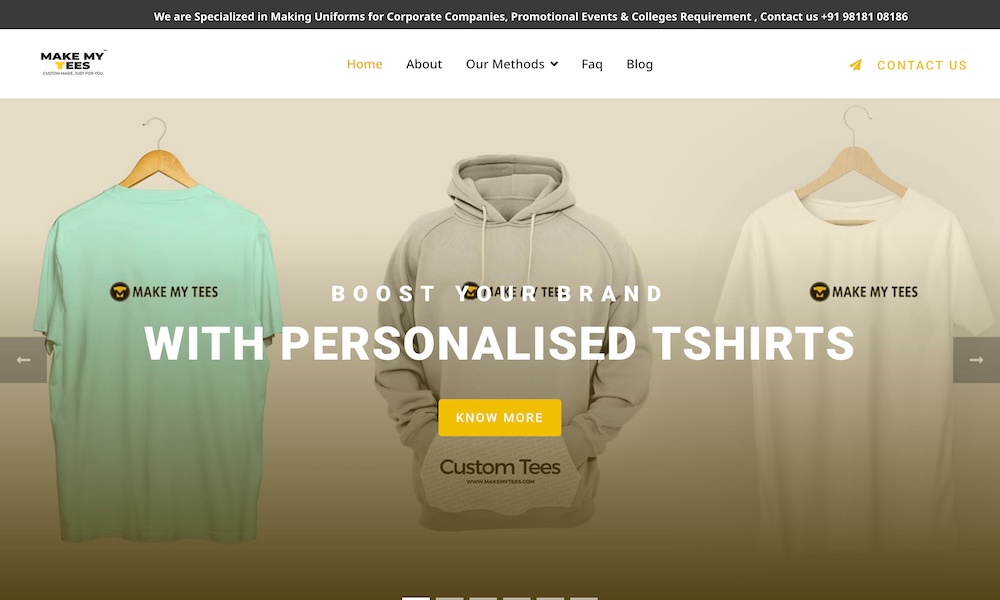Viewport: 1000px width, 600px height.
Task: Click the Make My Tees badge on green t-shirt
Action: click(164, 292)
